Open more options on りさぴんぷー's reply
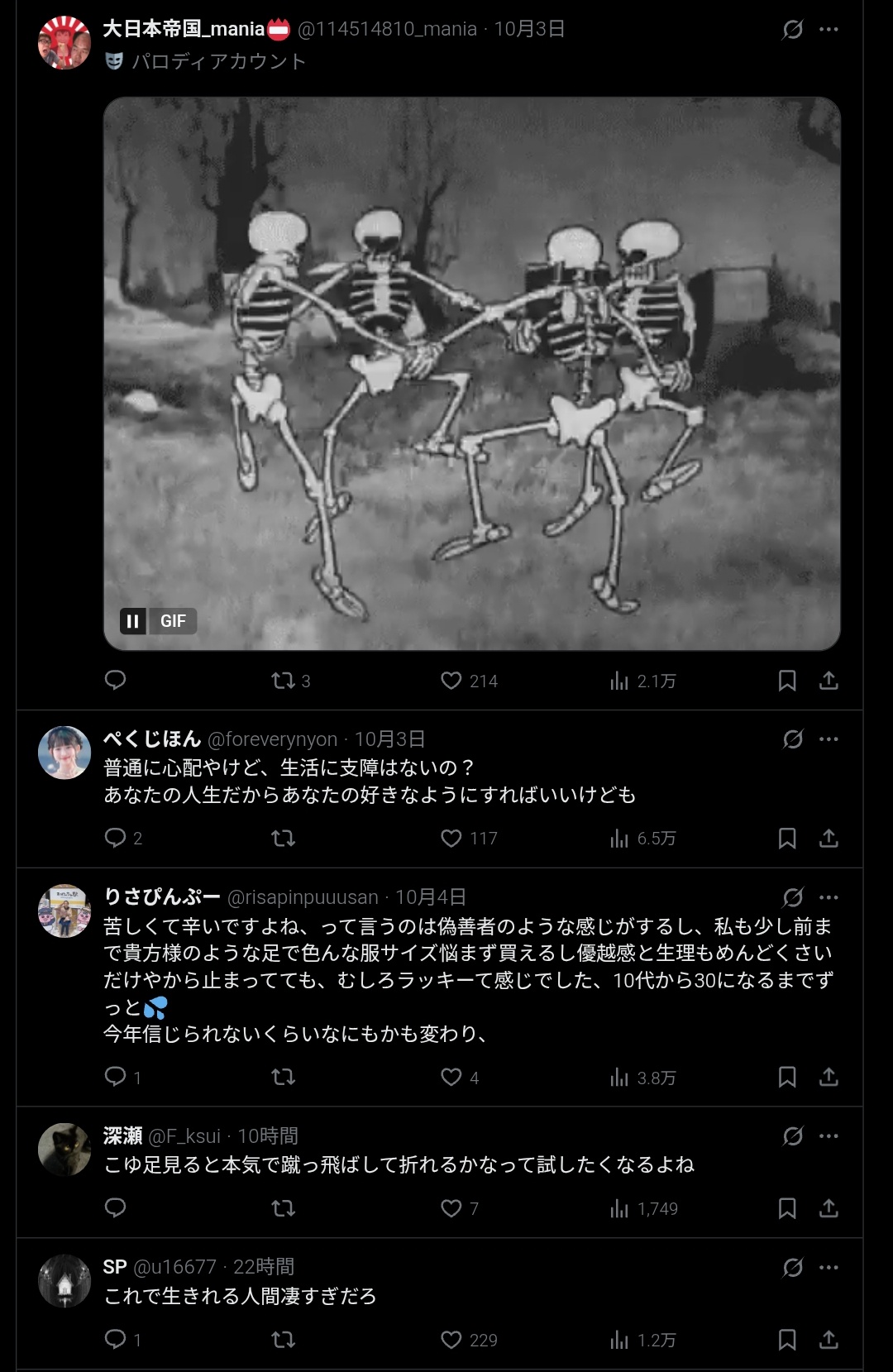The image size is (893, 1372). tap(829, 897)
